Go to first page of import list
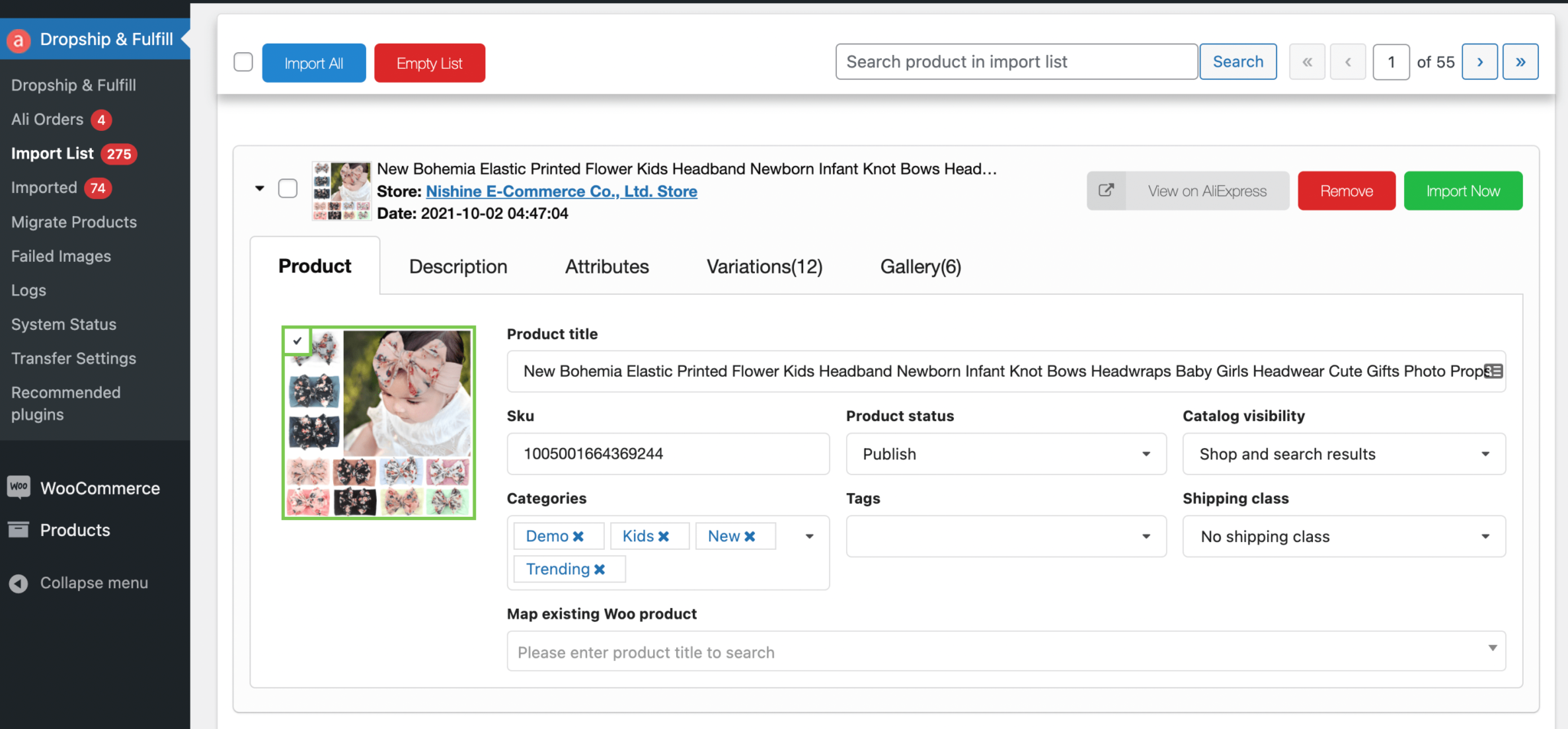Image resolution: width=1568 pixels, height=729 pixels. (1308, 62)
